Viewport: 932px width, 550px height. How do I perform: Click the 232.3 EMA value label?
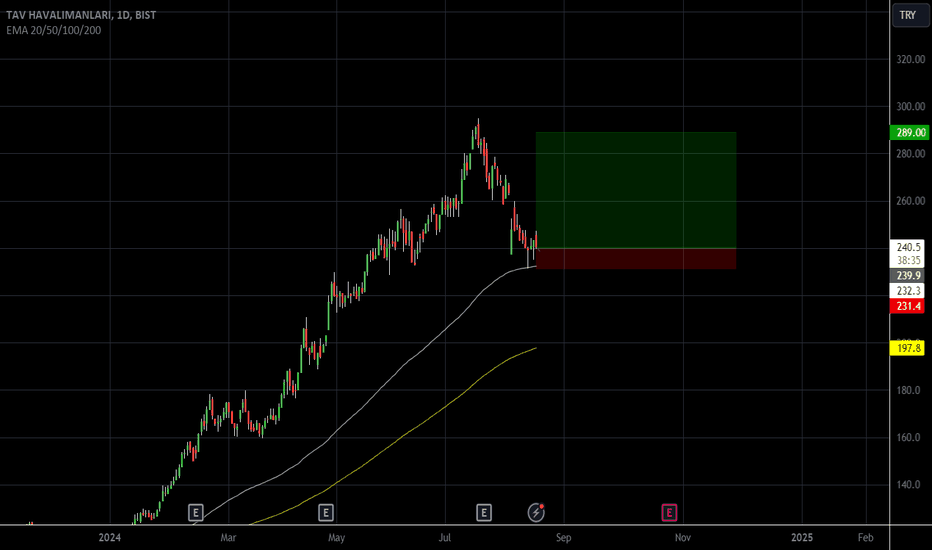tap(908, 291)
